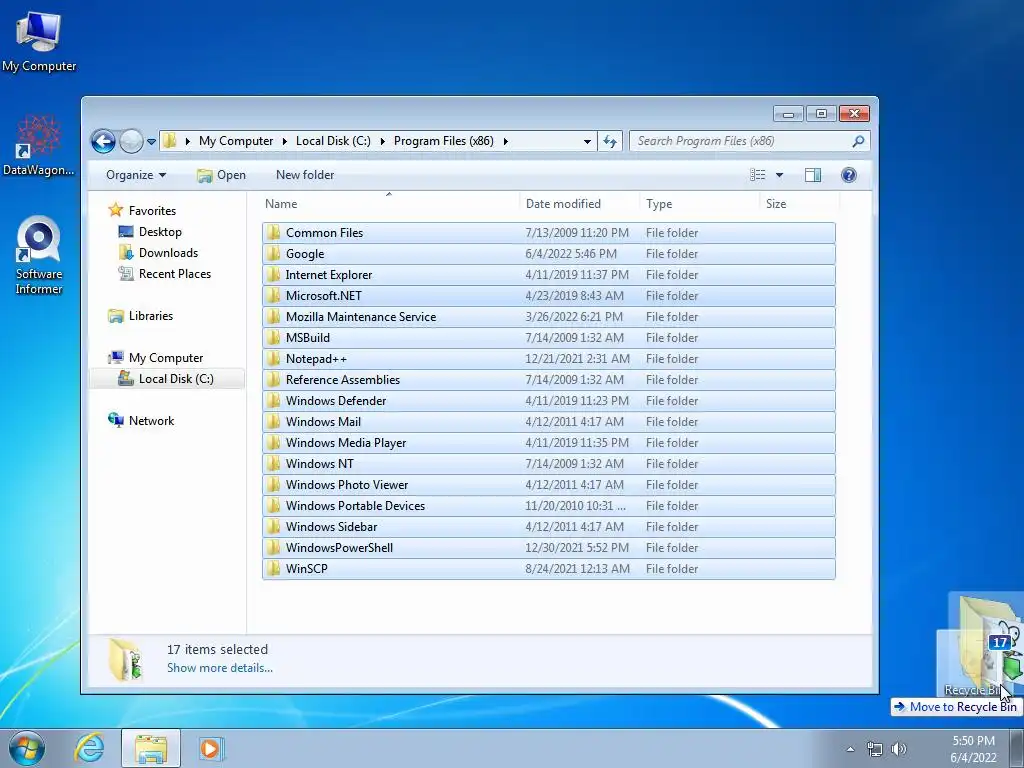The image size is (1024, 768).
Task: Click the volume speaker tray icon
Action: tap(899, 749)
